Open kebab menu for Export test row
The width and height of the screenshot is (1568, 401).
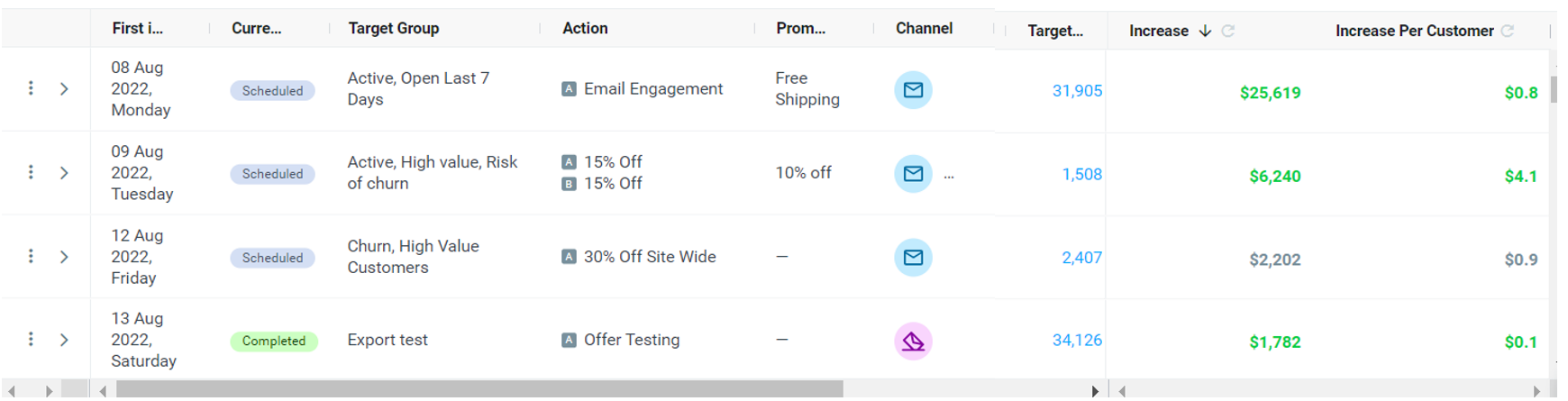(31, 339)
